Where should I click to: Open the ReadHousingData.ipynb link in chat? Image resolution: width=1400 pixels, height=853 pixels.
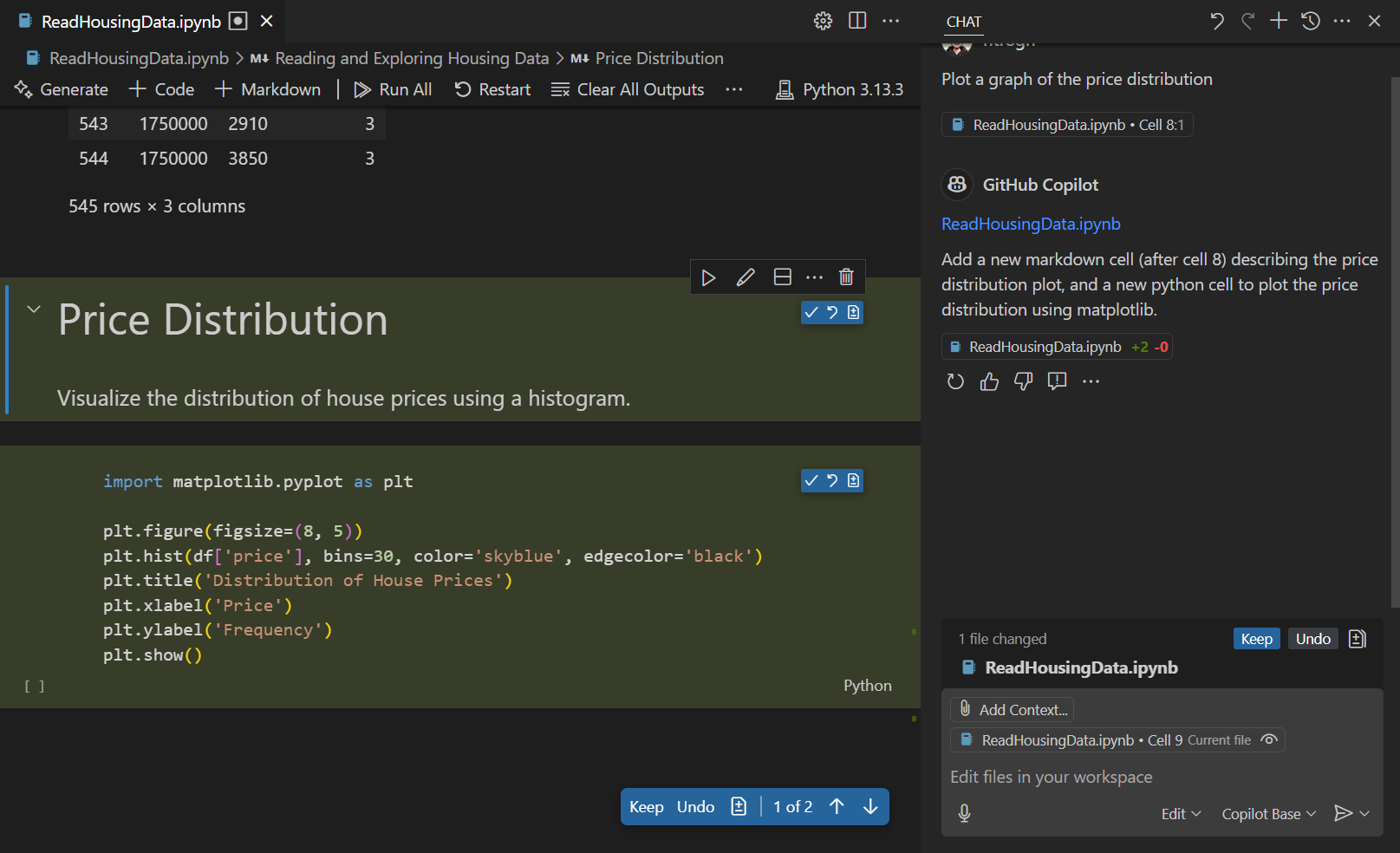(1031, 224)
